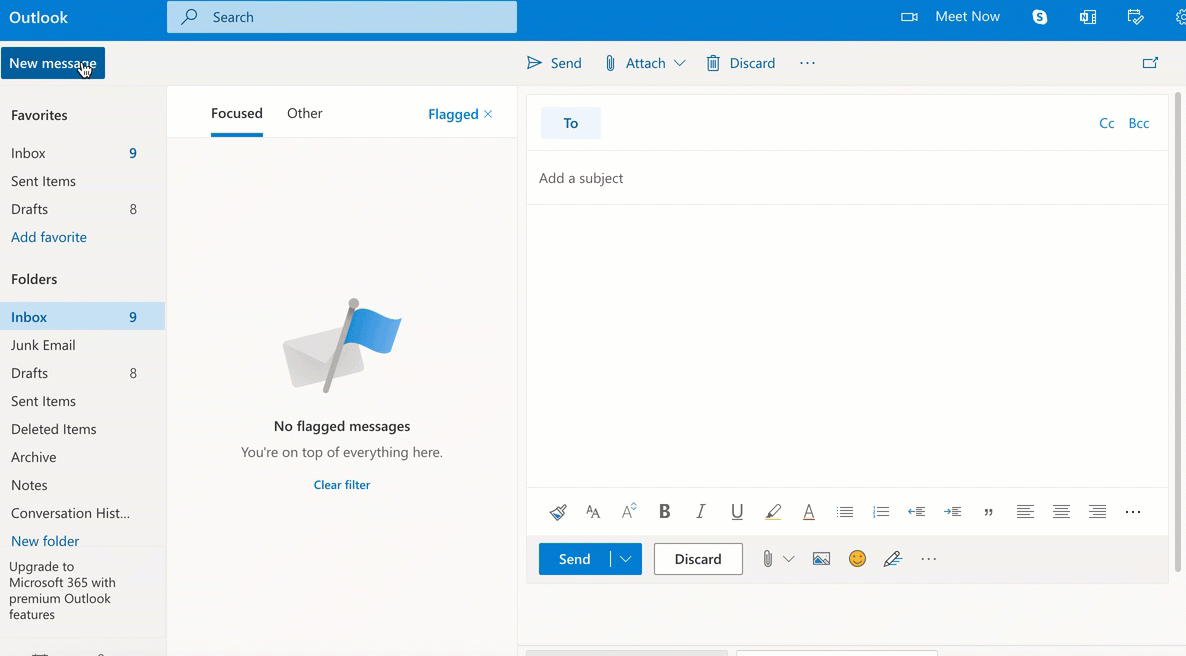Toggle underline formatting
The image size is (1186, 656).
[737, 512]
